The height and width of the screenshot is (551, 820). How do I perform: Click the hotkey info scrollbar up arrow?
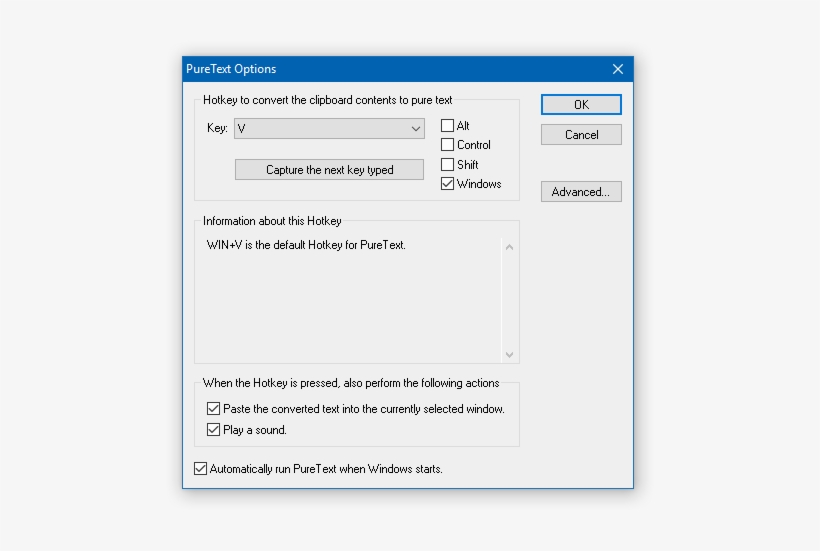tap(509, 247)
